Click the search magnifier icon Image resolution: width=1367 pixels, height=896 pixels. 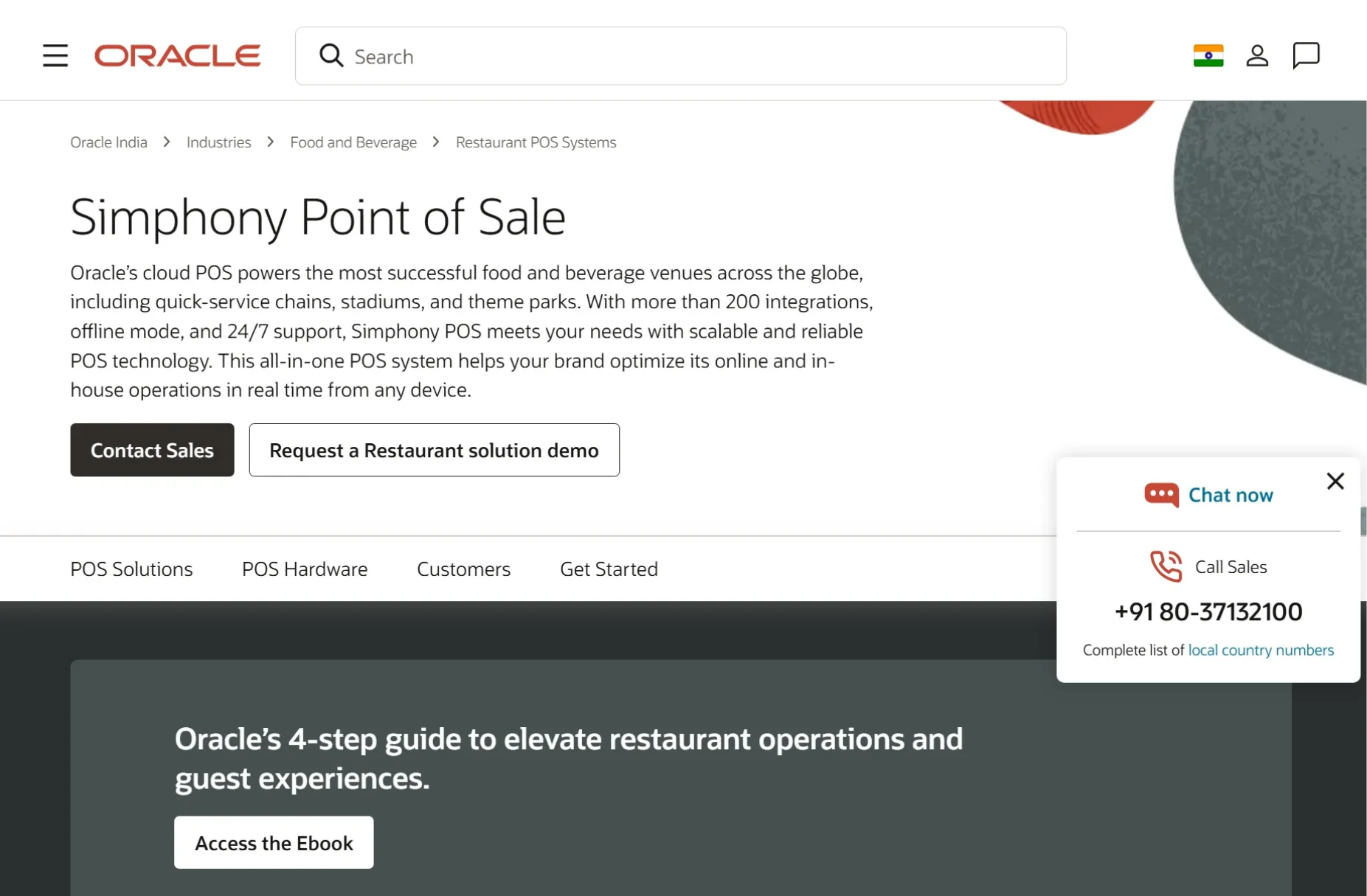click(331, 56)
